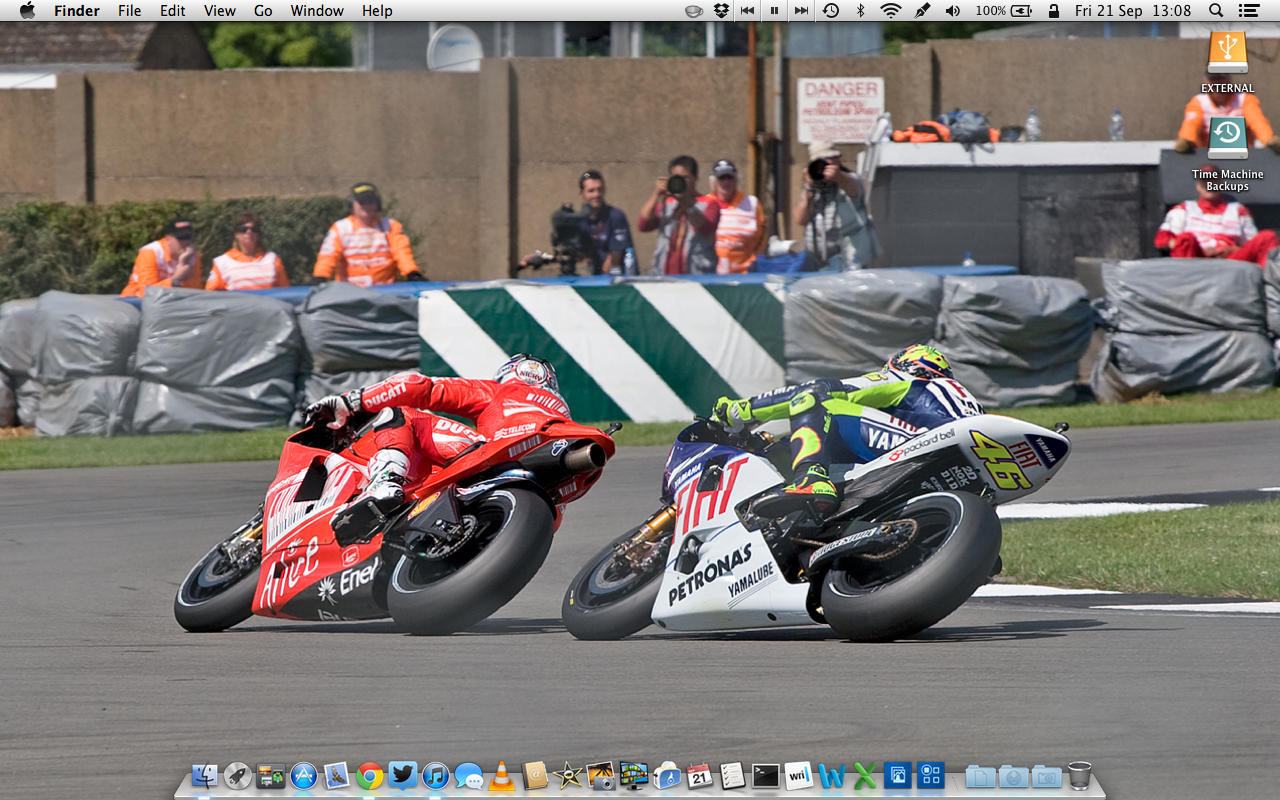The height and width of the screenshot is (800, 1280).
Task: Open the blue W app in Dock
Action: click(832, 775)
